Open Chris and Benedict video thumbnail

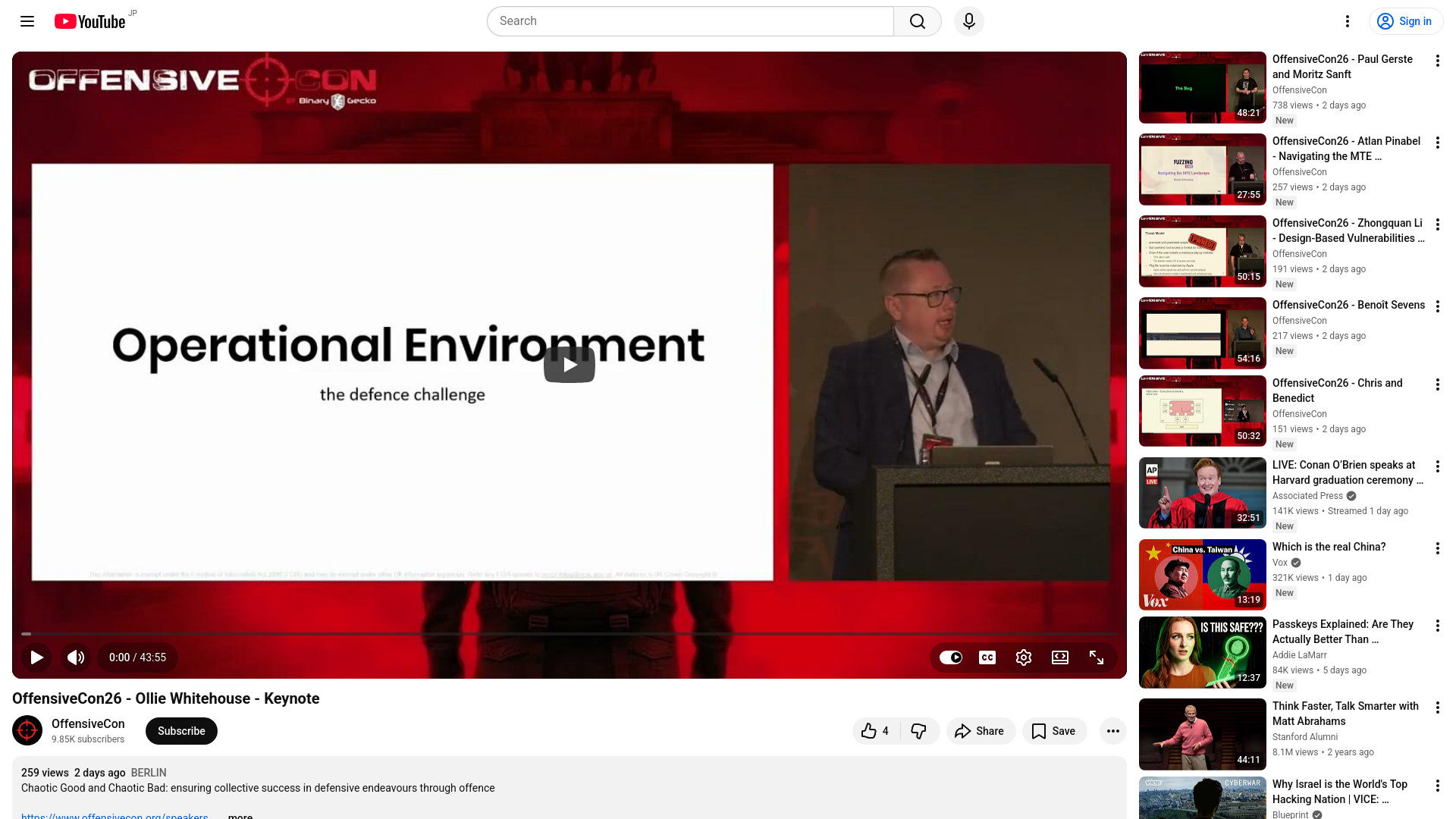pos(1203,411)
